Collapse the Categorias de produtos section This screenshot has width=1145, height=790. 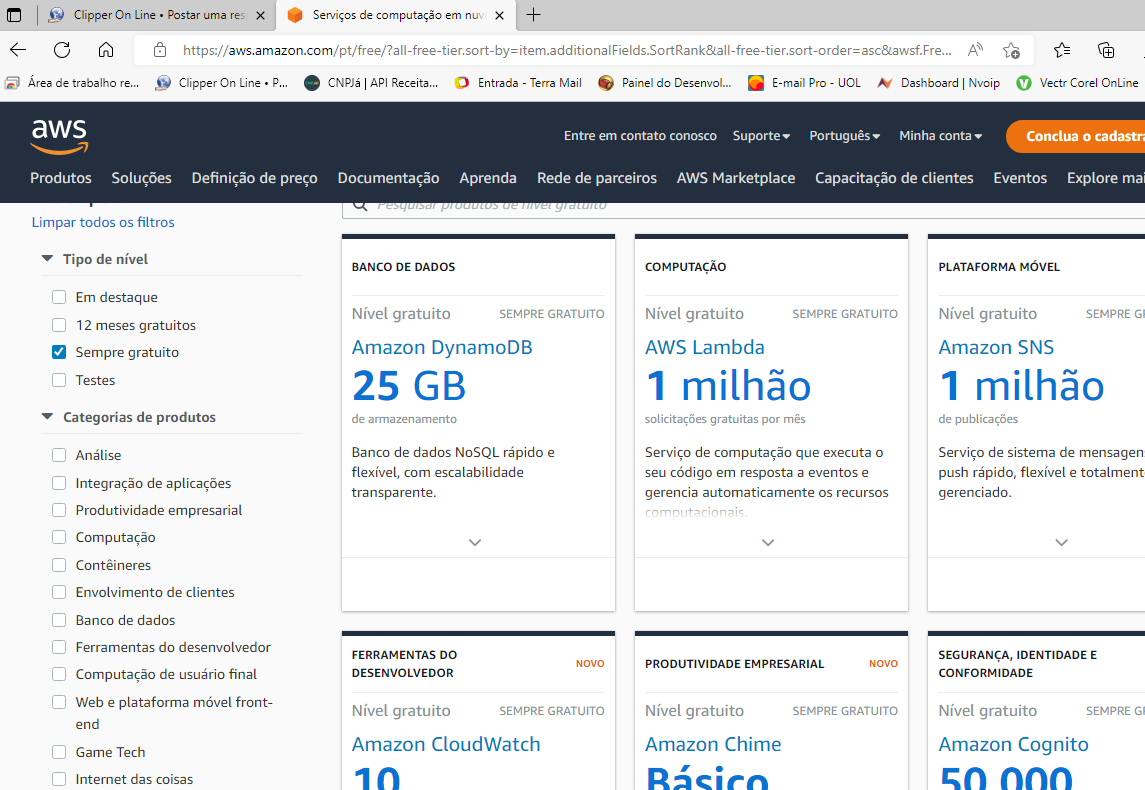47,416
